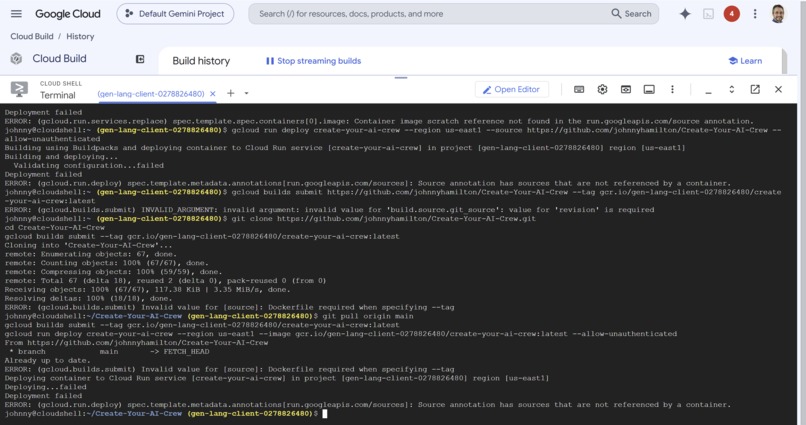Open the user account avatar
The image size is (806, 425).
(778, 14)
